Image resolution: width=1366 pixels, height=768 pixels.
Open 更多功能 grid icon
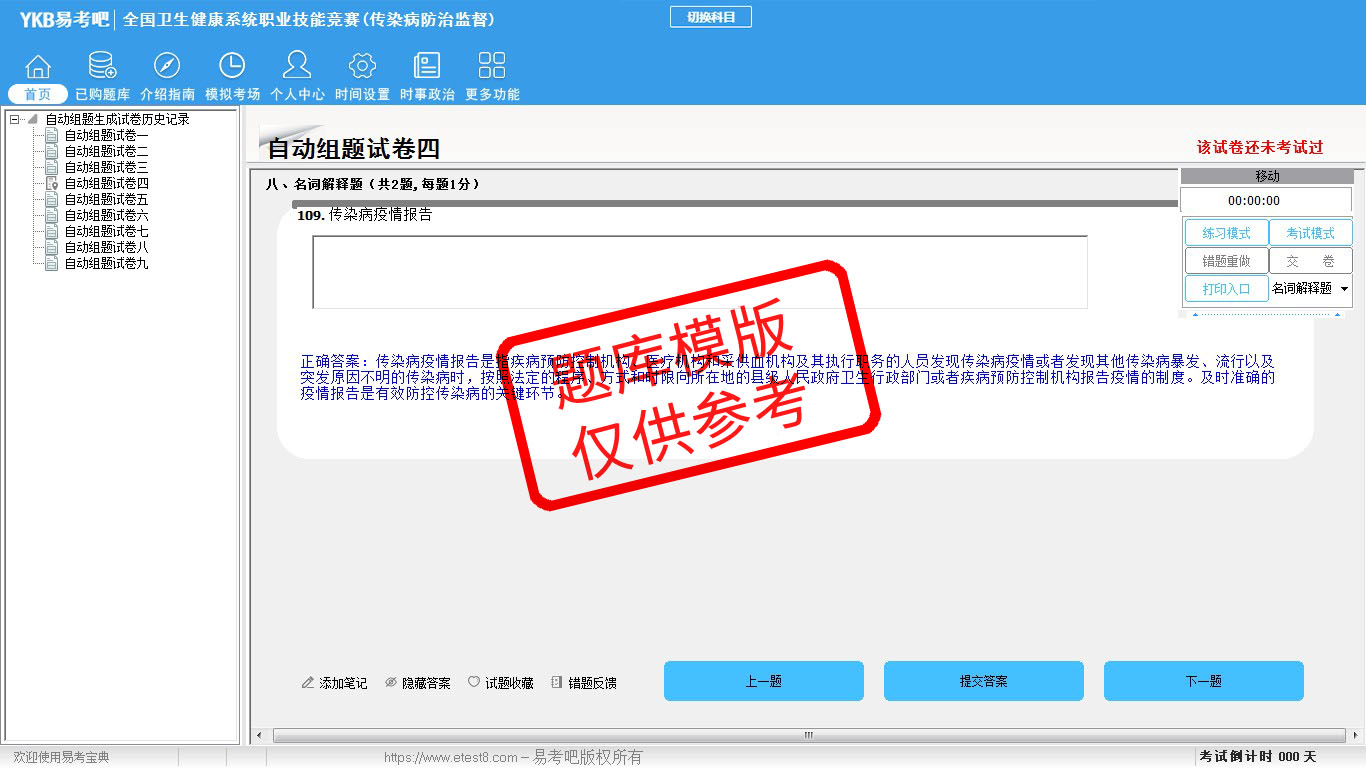[x=492, y=66]
